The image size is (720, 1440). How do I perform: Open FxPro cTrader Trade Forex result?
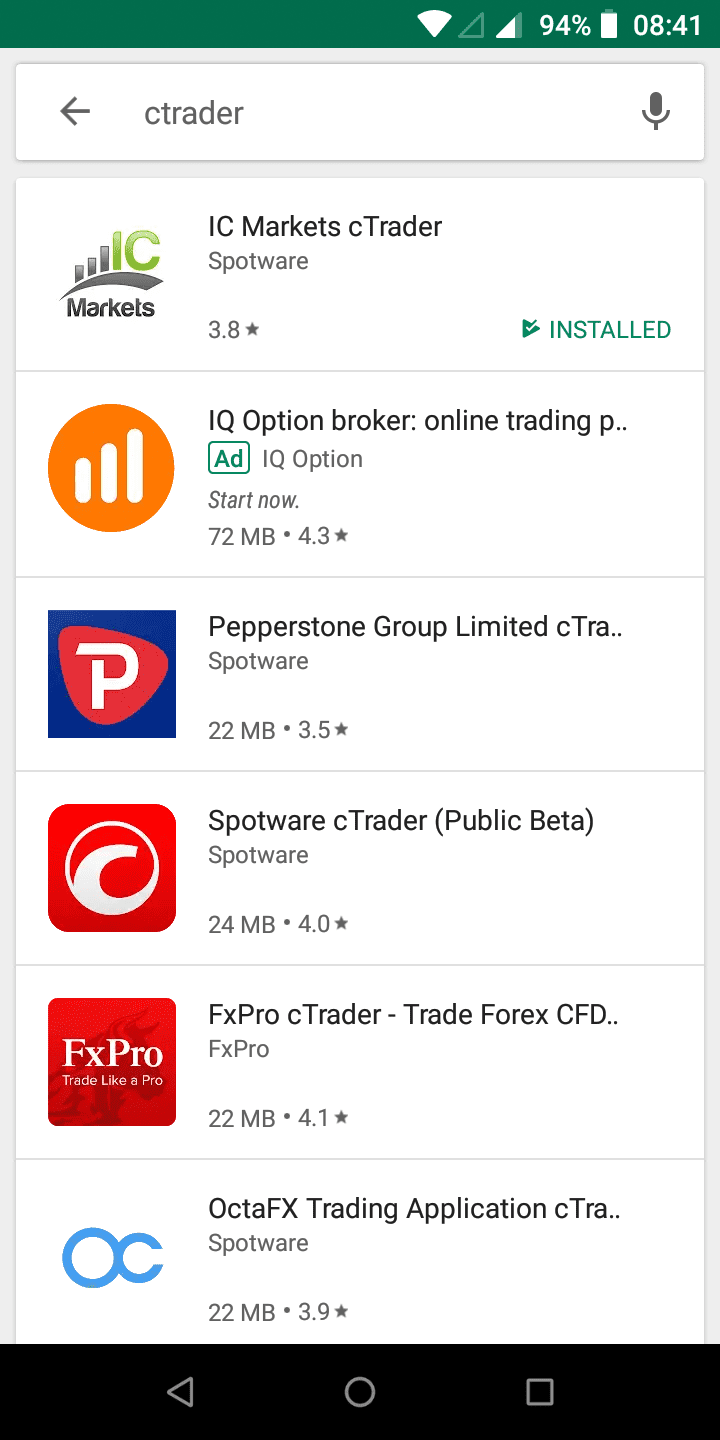pyautogui.click(x=413, y=1015)
